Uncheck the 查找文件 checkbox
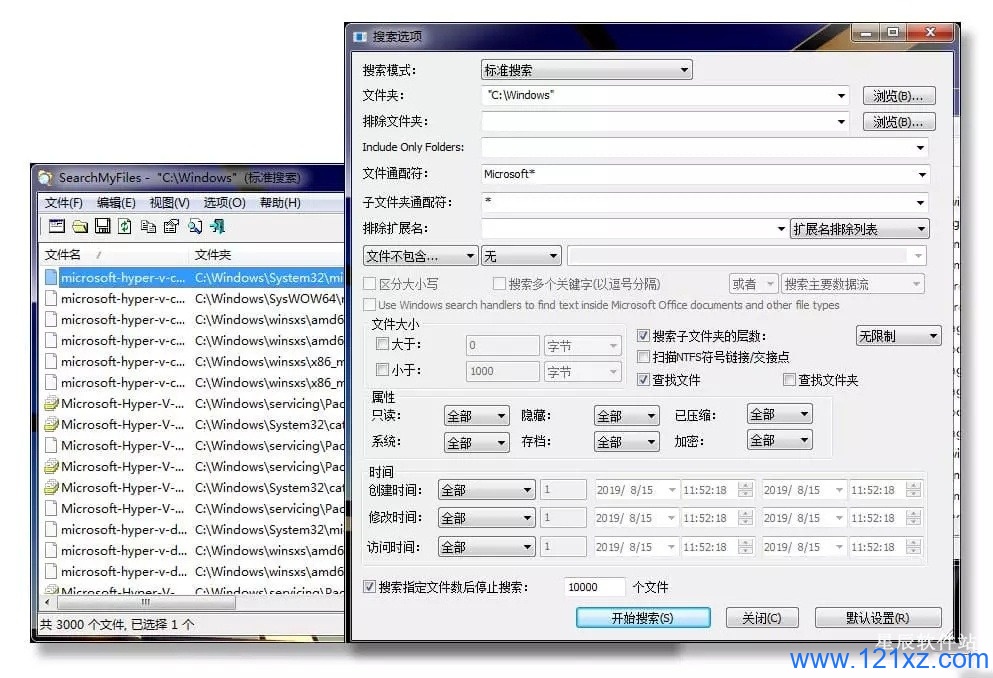Image resolution: width=993 pixels, height=678 pixels. point(643,379)
